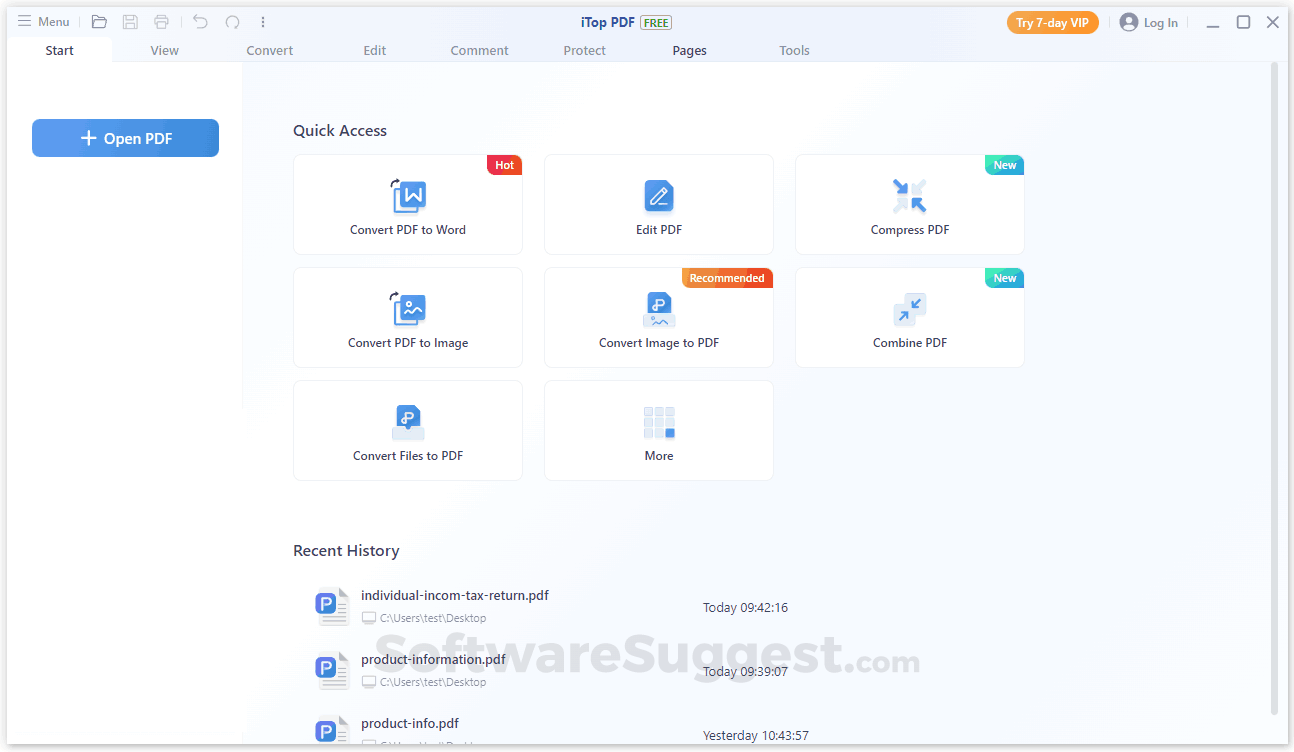
Task: Open product-information.pdf from recent history
Action: tap(433, 659)
